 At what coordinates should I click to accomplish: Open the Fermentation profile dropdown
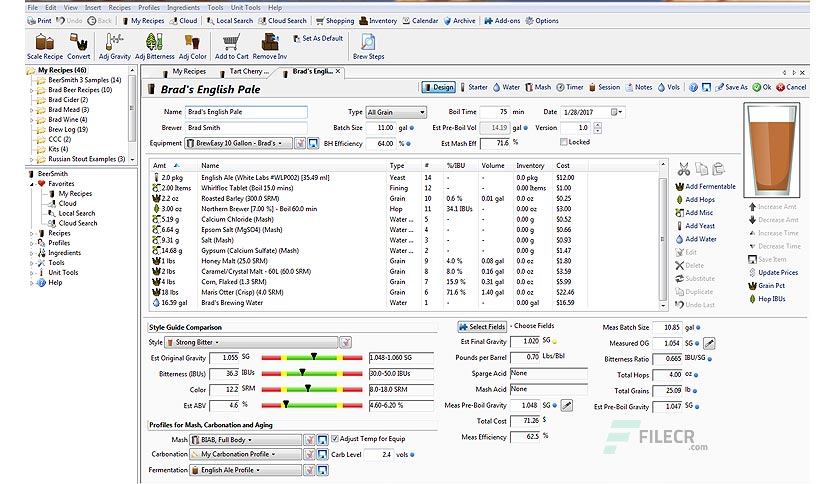(x=245, y=470)
